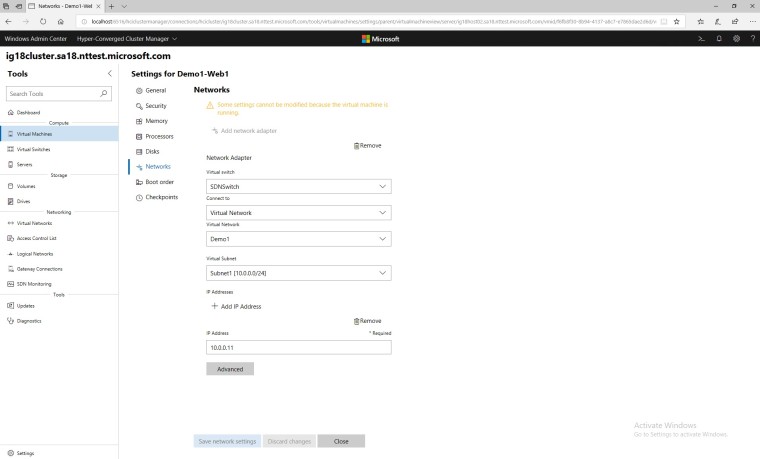Open Memory settings tab
Viewport: 760px width, 459px height.
coord(151,121)
